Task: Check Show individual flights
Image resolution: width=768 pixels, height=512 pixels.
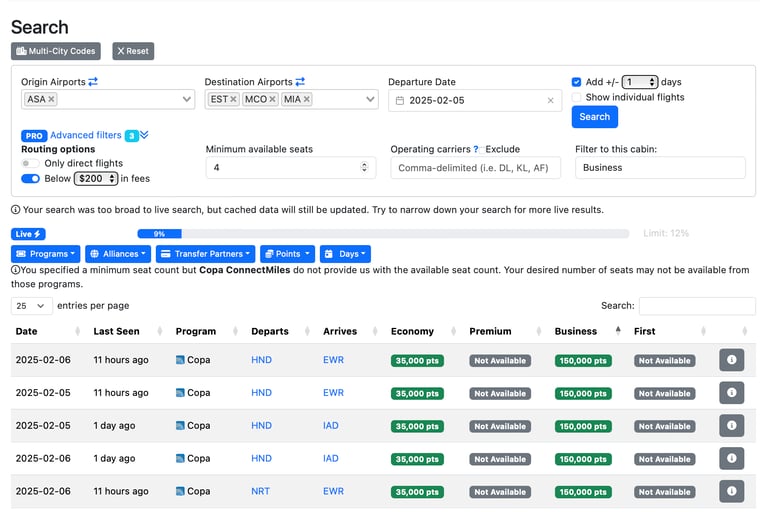Action: [x=576, y=97]
